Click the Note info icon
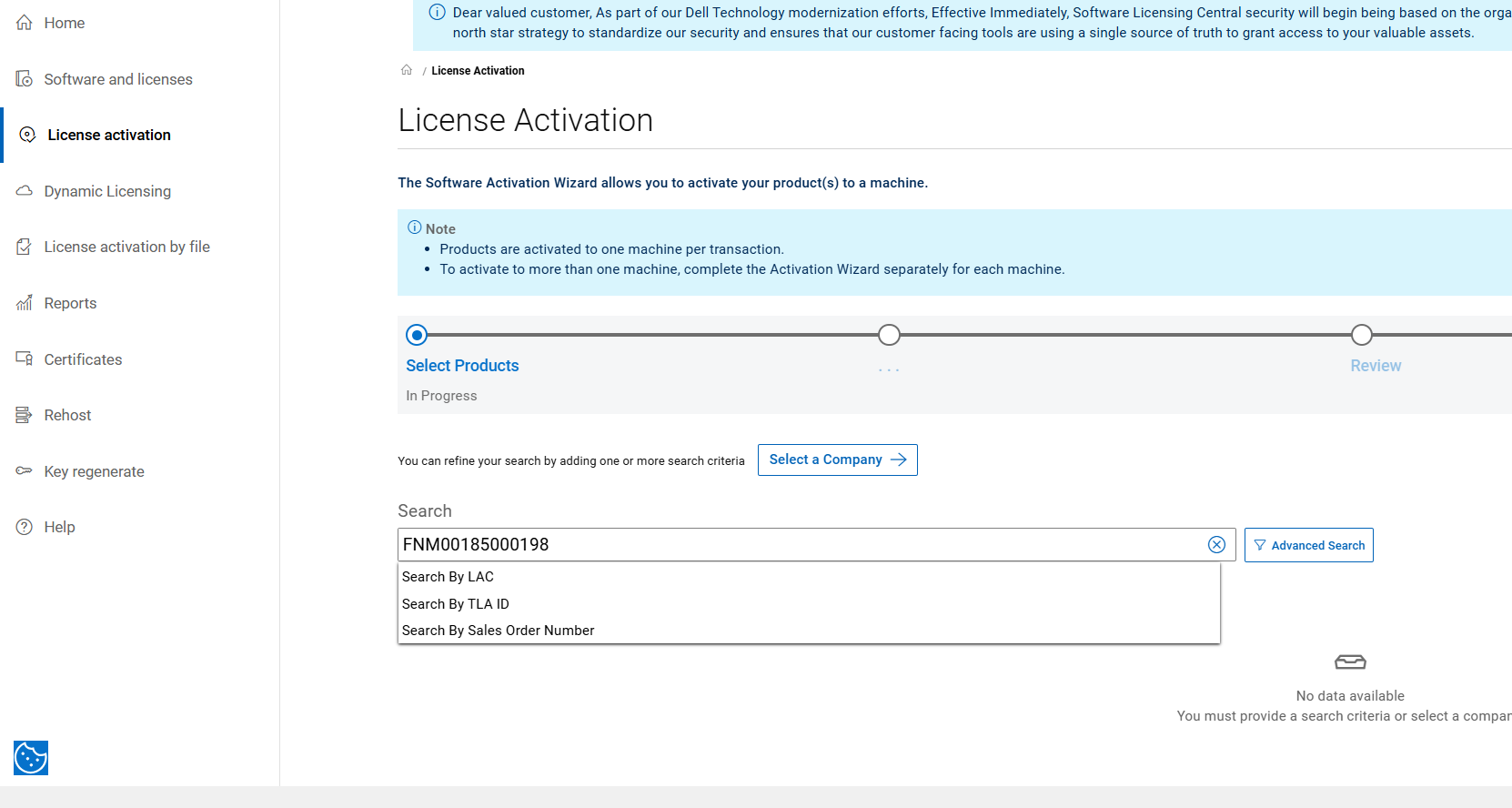This screenshot has width=1512, height=808. (x=415, y=227)
